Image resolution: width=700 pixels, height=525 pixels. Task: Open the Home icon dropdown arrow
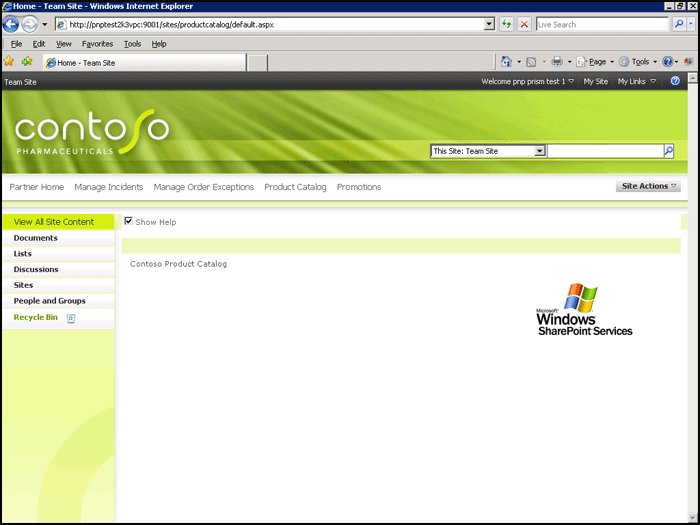[519, 62]
